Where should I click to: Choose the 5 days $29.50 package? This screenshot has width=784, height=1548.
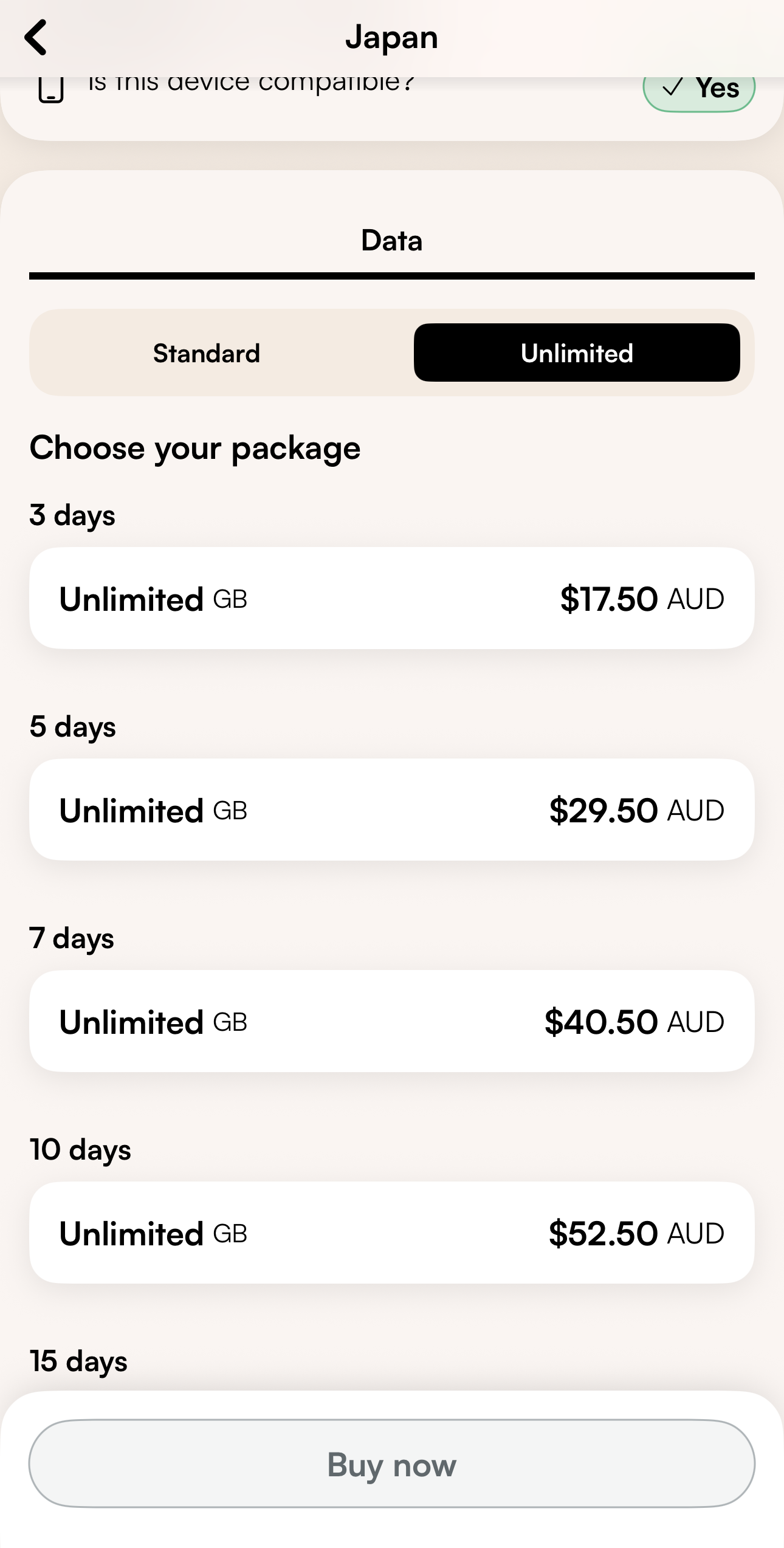click(x=391, y=810)
